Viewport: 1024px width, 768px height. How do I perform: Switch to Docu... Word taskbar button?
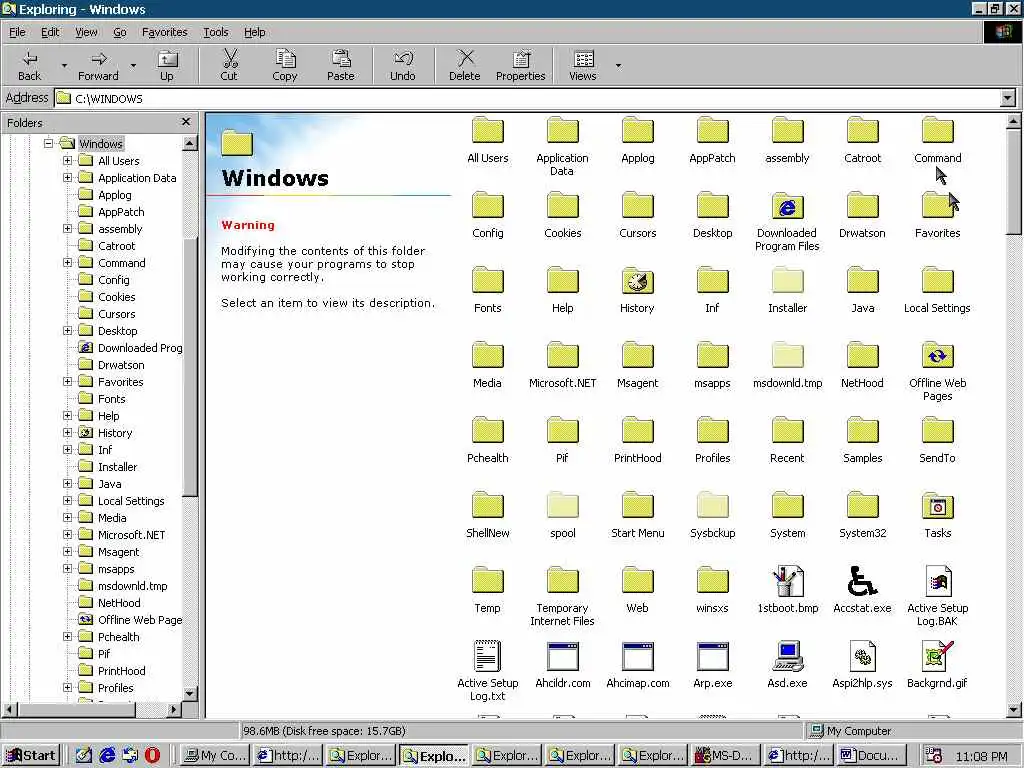pos(872,756)
